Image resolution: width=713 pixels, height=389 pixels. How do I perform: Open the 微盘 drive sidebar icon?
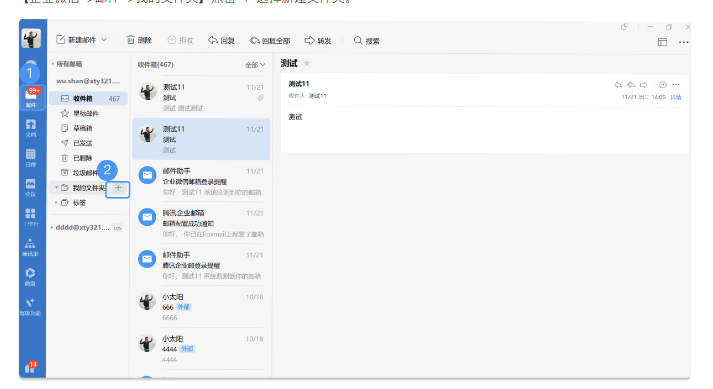pos(31,277)
